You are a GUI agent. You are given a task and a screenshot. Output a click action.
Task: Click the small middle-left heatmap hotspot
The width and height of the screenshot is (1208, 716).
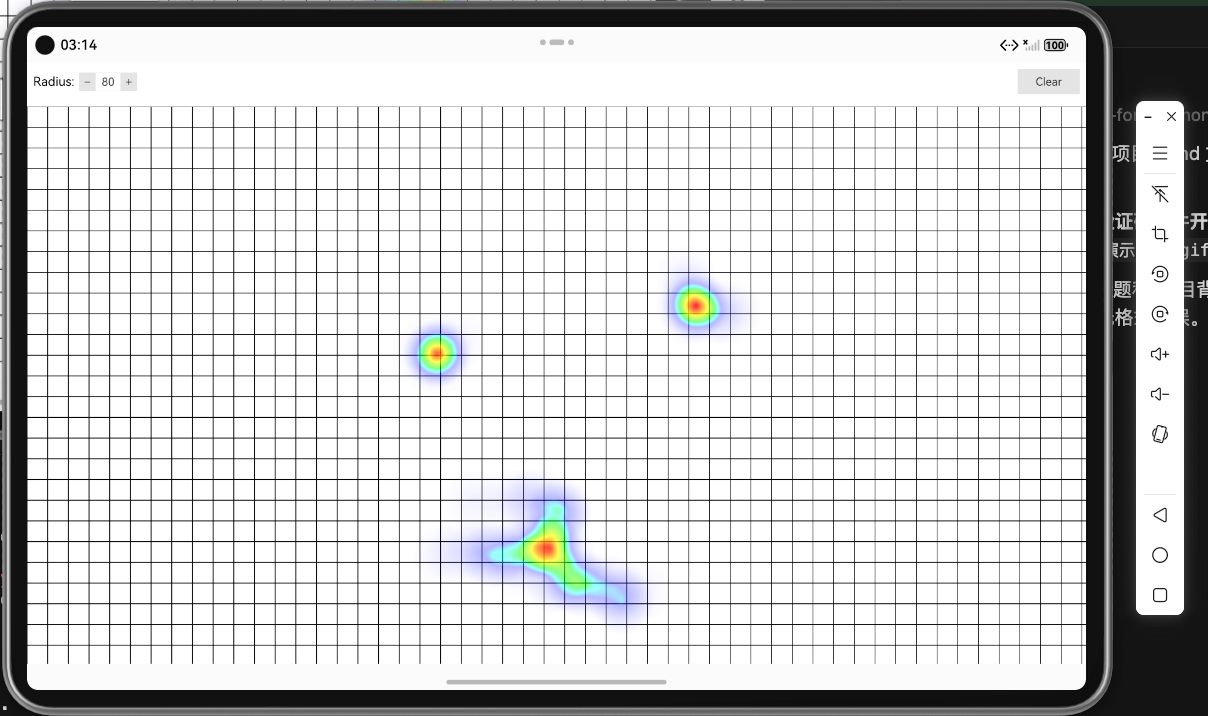pyautogui.click(x=436, y=352)
